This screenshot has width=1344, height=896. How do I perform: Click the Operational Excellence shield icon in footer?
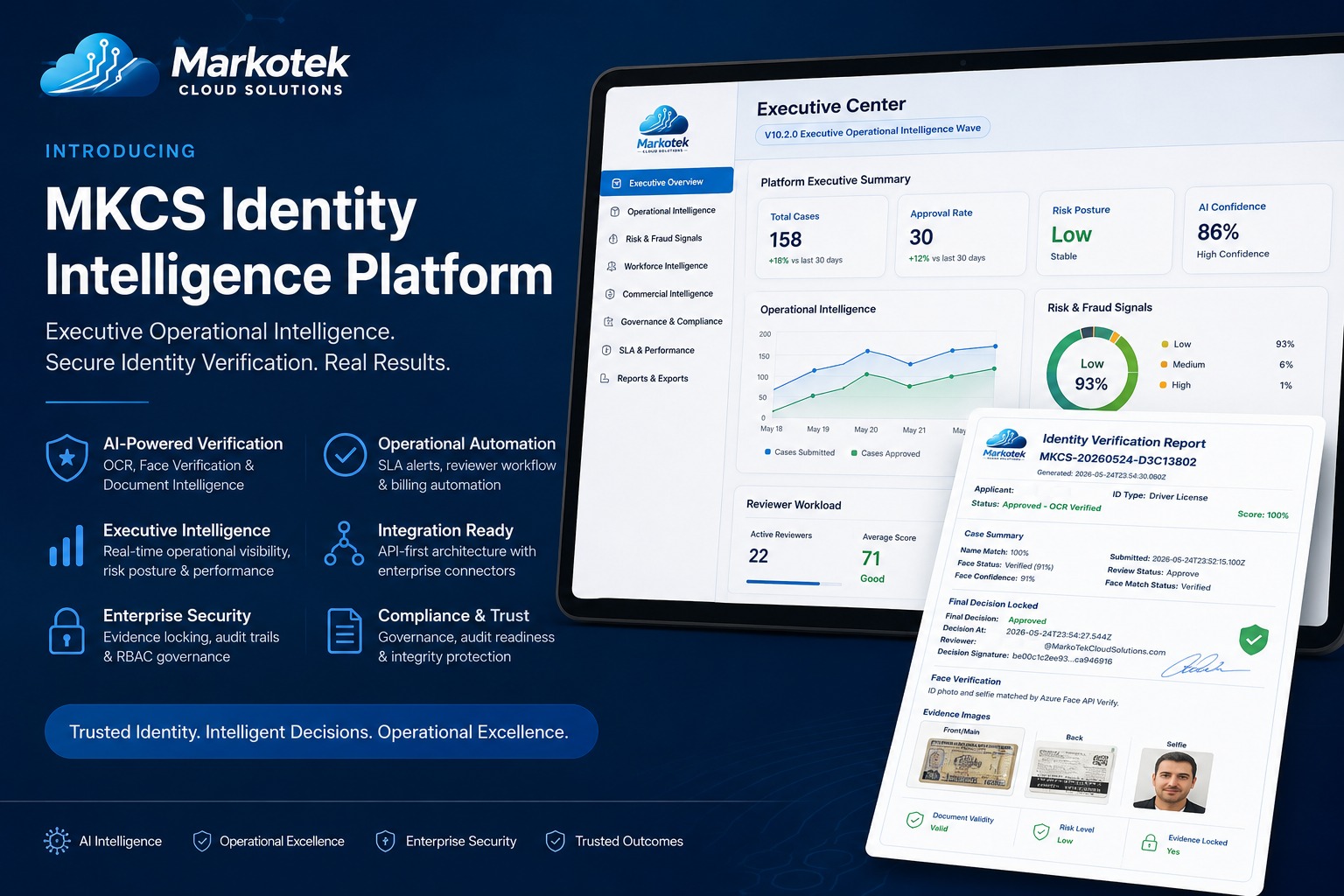(x=202, y=841)
